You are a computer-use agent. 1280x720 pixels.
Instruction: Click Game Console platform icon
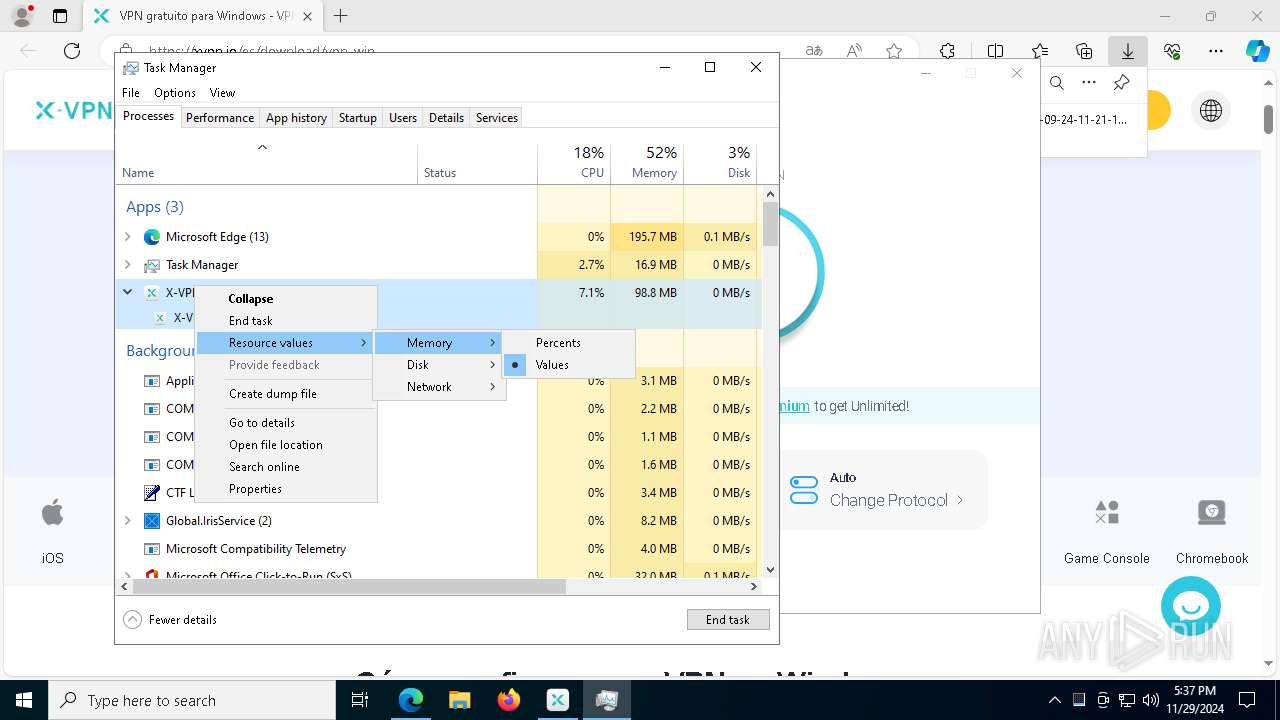(x=1107, y=514)
